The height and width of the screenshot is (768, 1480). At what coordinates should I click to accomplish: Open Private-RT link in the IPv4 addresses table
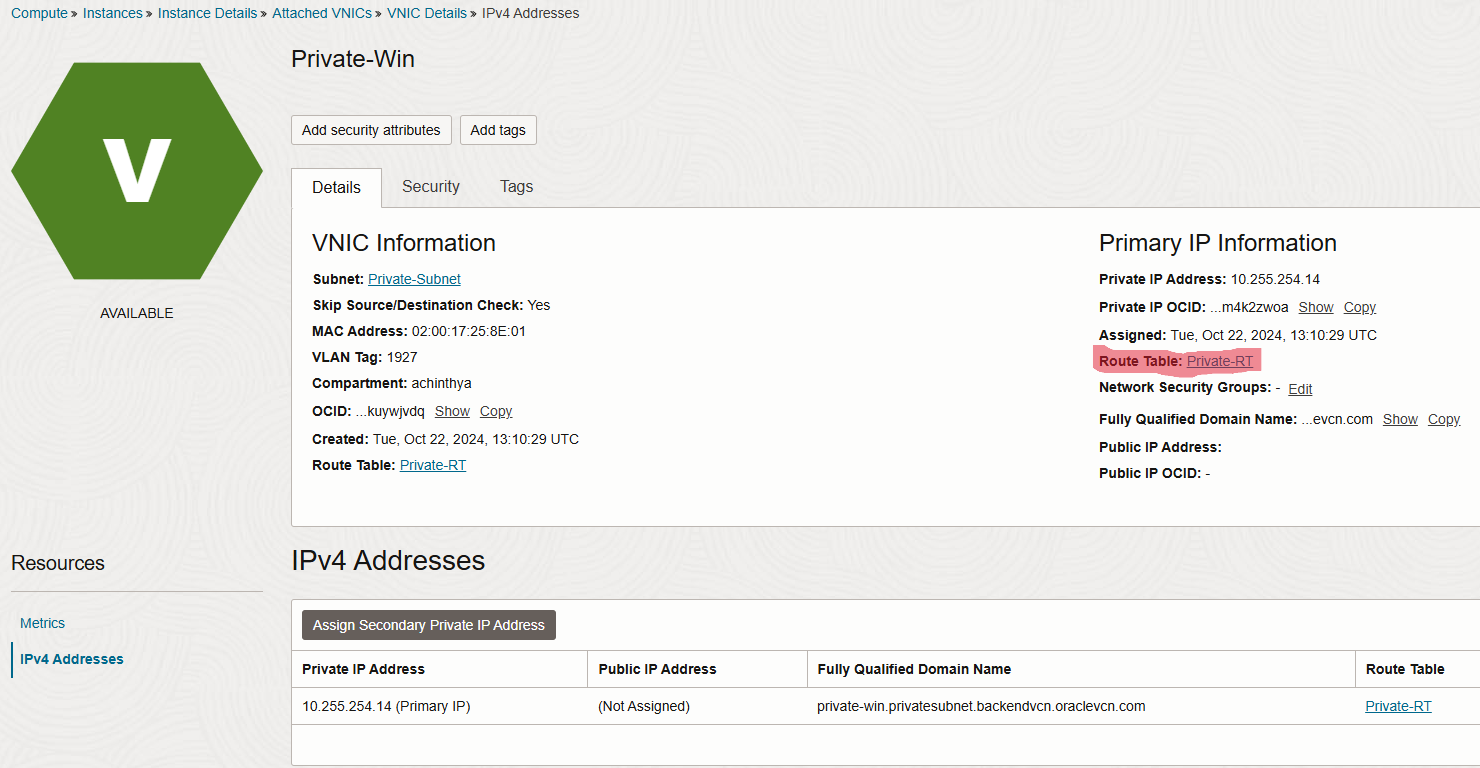[1397, 705]
